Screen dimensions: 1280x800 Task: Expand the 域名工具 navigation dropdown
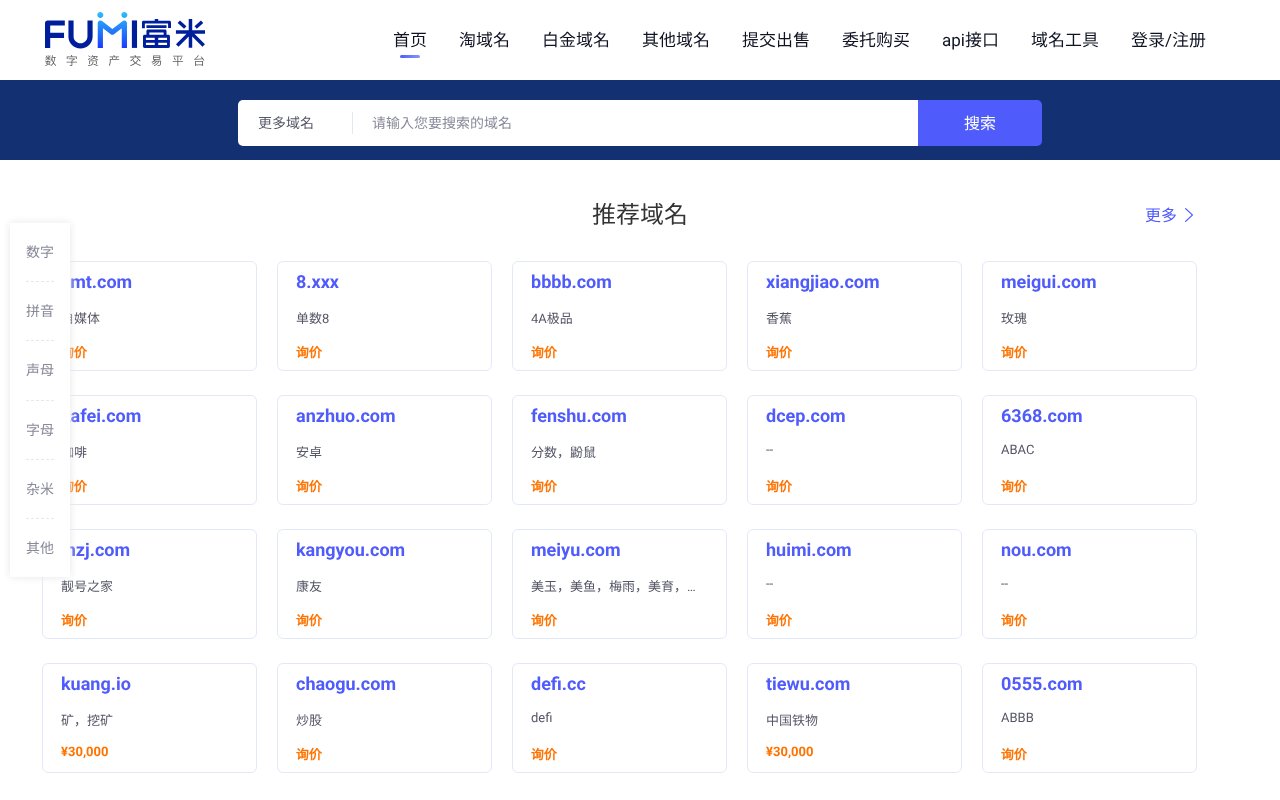[x=1064, y=40]
